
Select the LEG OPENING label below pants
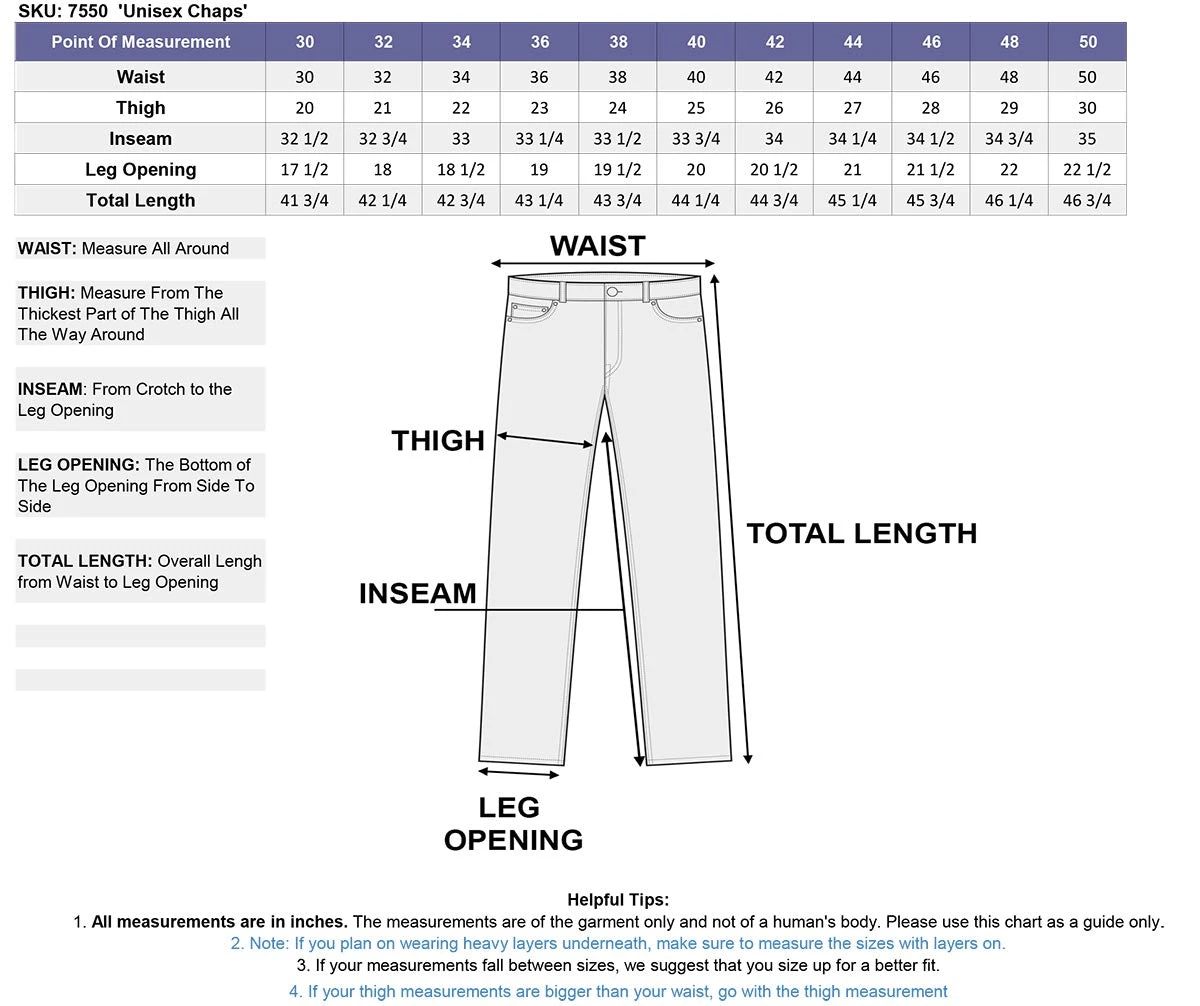click(513, 823)
